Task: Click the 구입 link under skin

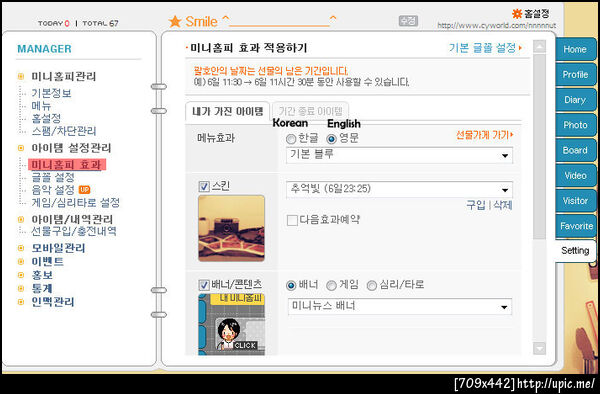Action: click(x=476, y=205)
